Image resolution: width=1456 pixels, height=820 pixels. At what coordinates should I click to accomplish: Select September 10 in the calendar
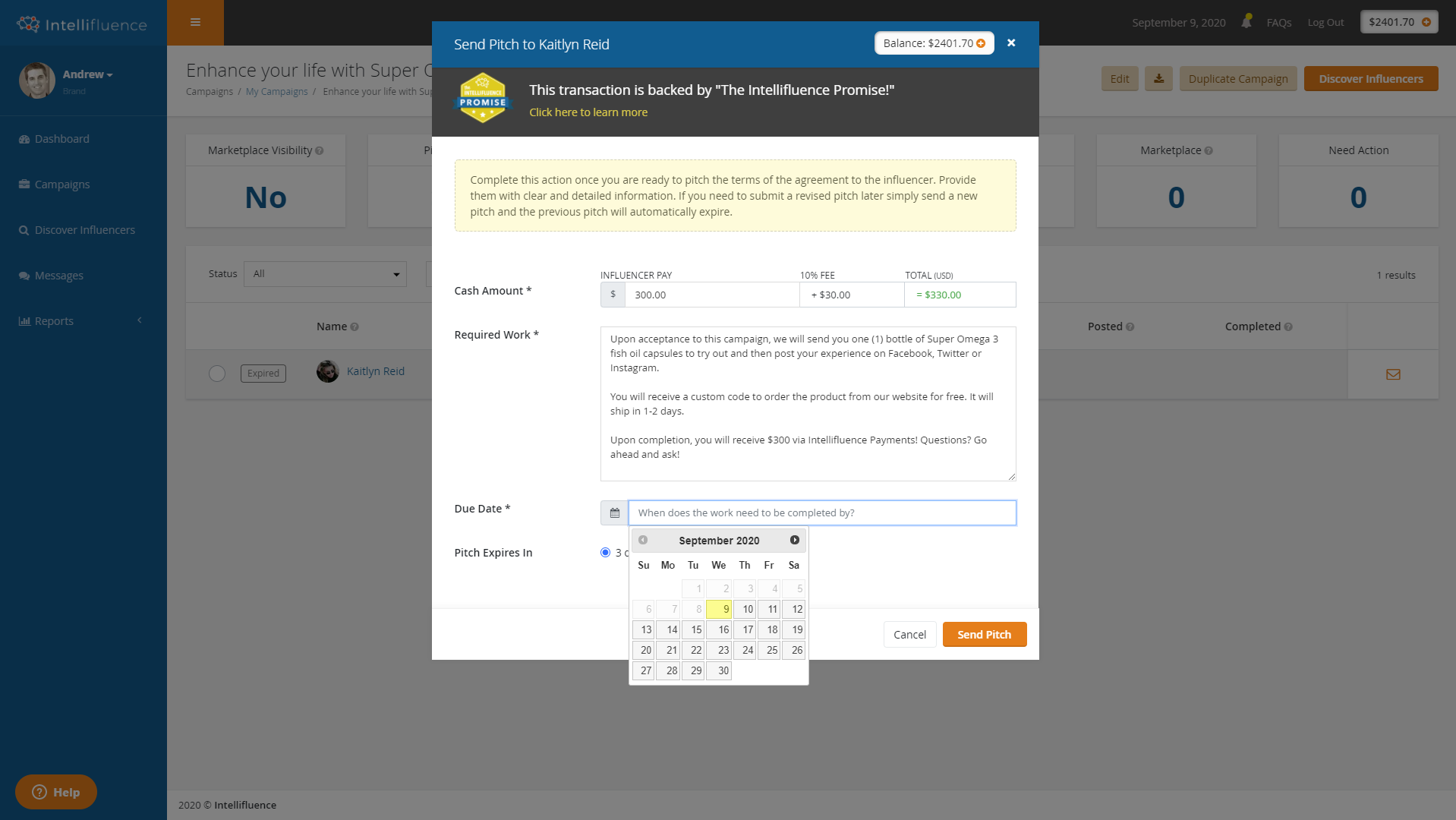[x=744, y=609]
